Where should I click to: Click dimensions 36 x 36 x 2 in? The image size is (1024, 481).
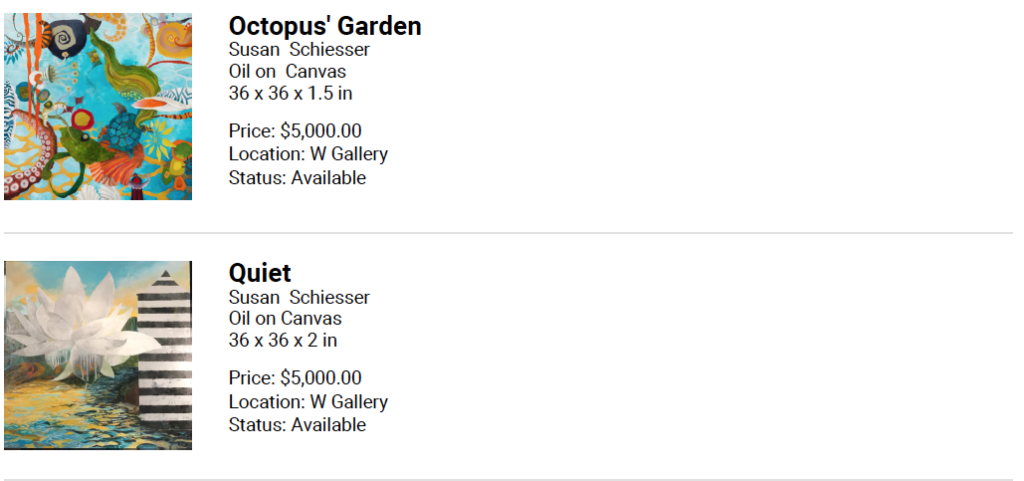coord(282,341)
